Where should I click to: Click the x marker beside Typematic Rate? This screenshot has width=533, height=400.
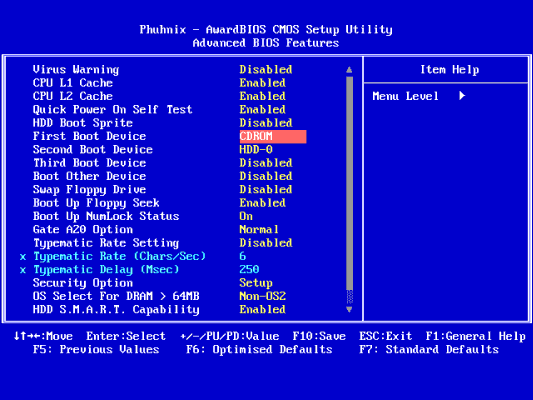(23, 257)
